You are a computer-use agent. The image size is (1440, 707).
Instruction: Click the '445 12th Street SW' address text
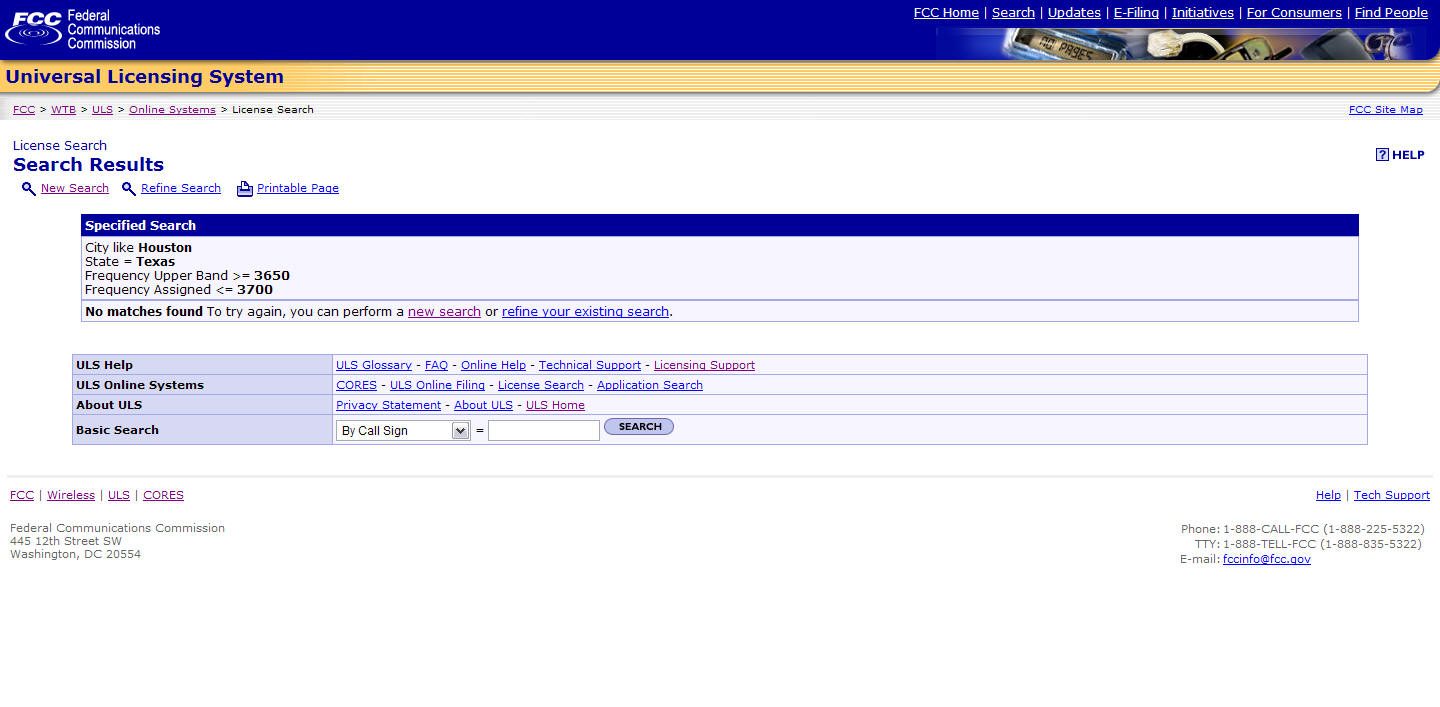point(66,541)
